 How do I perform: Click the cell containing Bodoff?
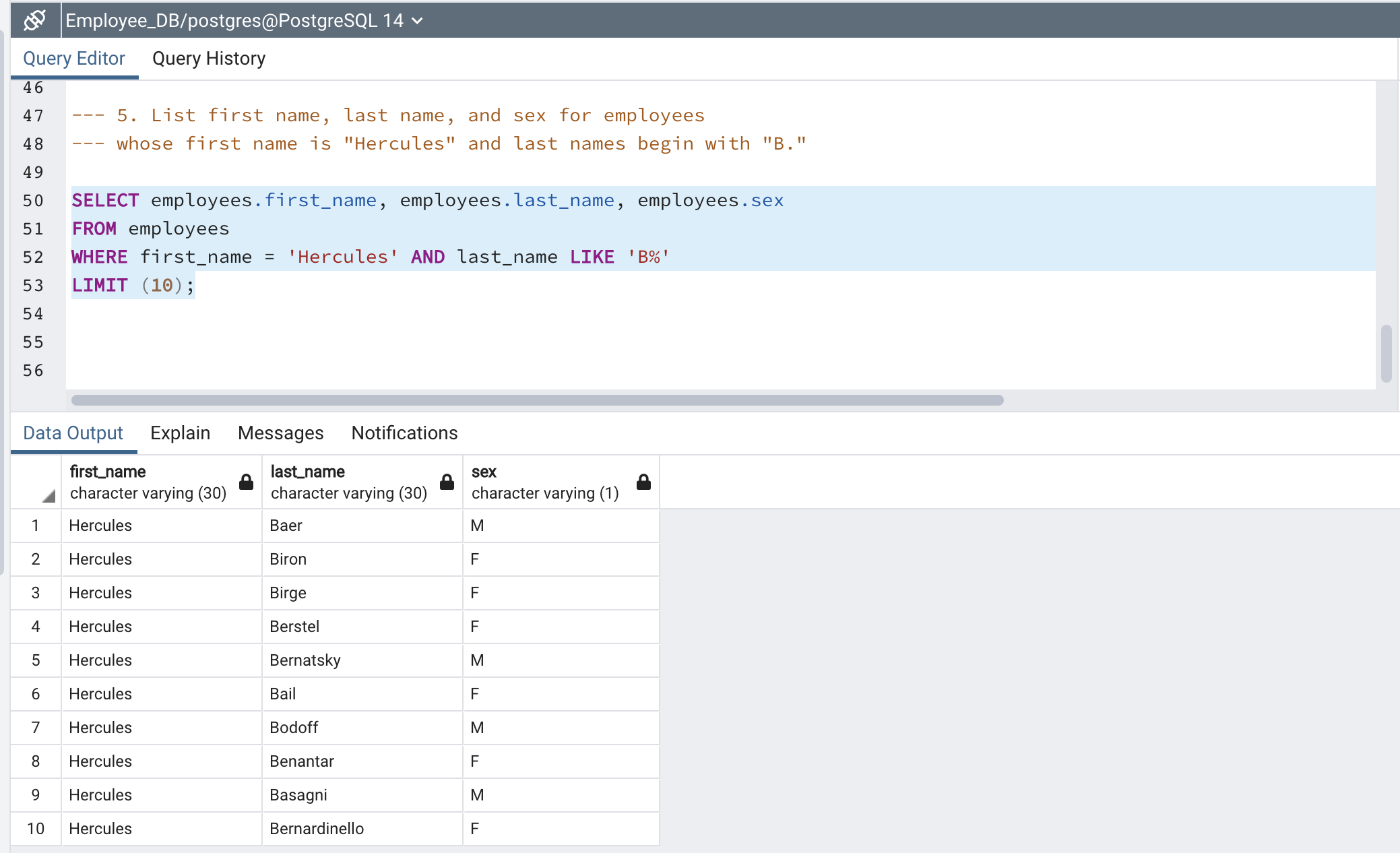pyautogui.click(x=362, y=728)
